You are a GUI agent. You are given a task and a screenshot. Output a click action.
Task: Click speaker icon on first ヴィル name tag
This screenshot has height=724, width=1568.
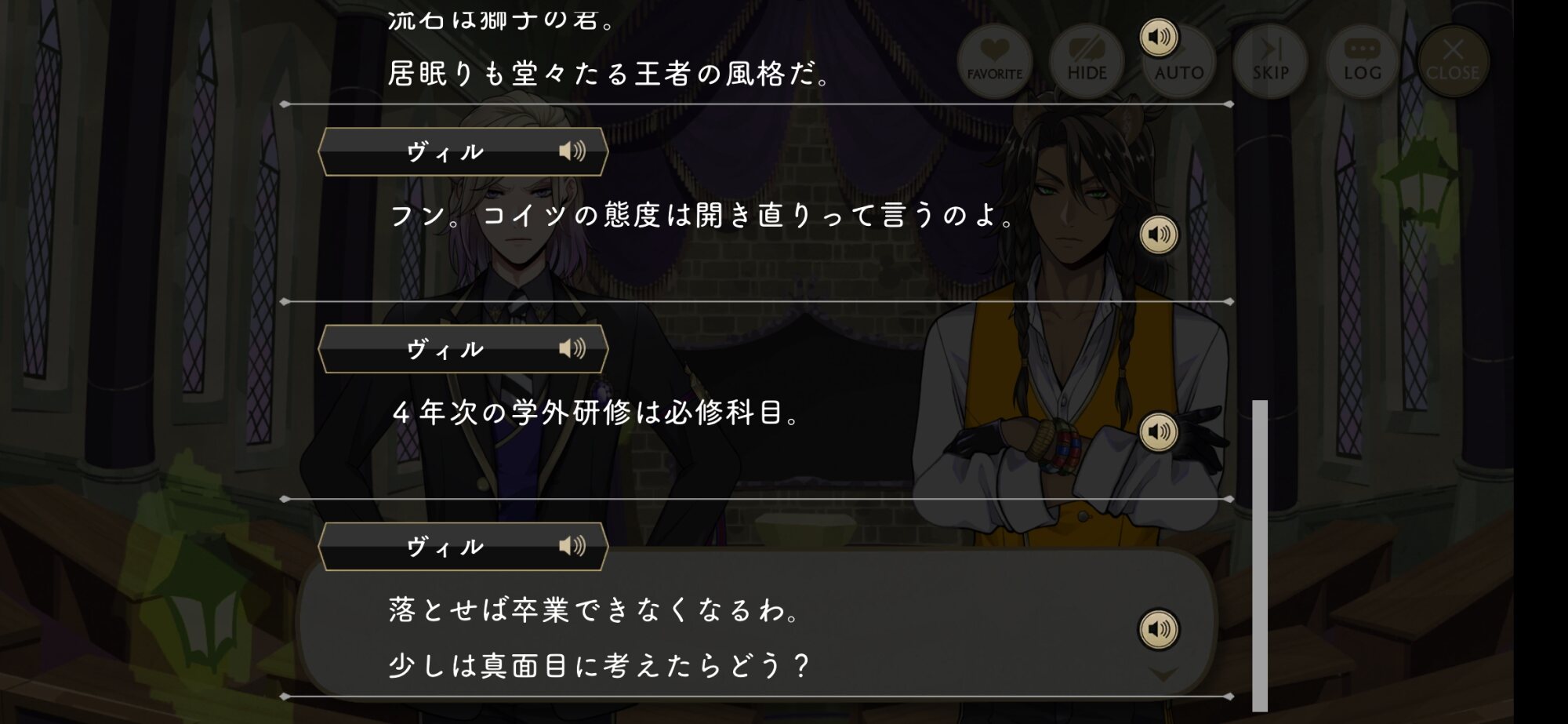coord(572,151)
